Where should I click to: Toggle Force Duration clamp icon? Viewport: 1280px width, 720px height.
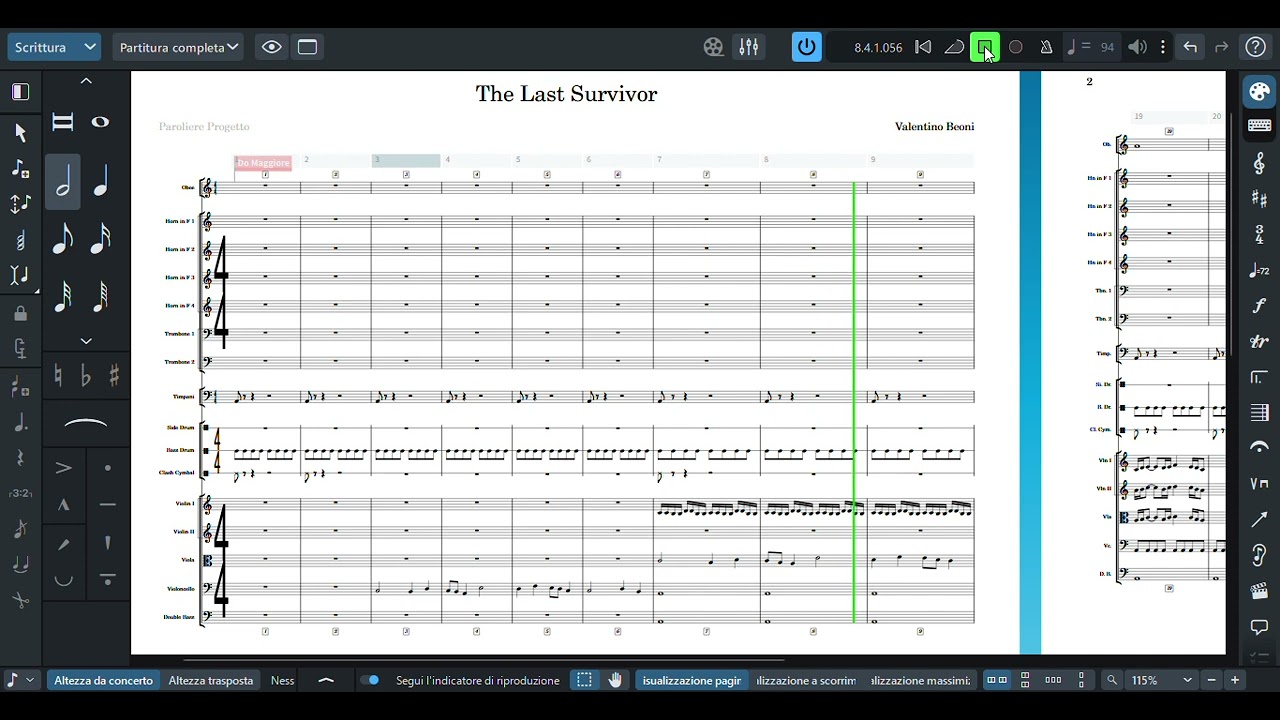click(20, 348)
